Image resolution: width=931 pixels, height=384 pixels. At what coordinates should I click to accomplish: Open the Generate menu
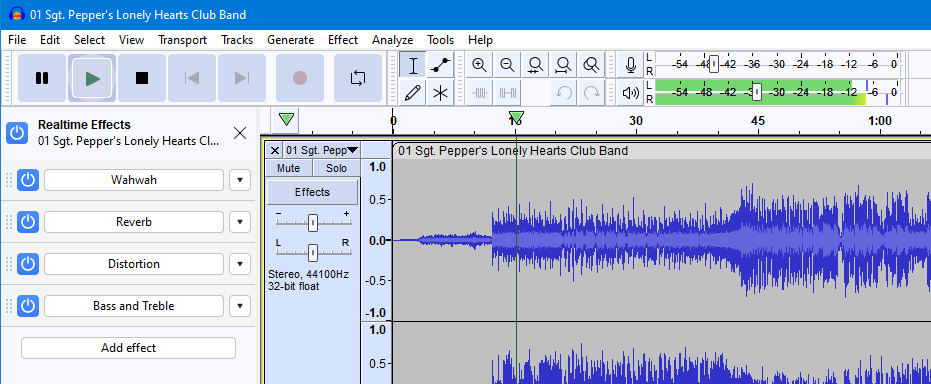290,40
